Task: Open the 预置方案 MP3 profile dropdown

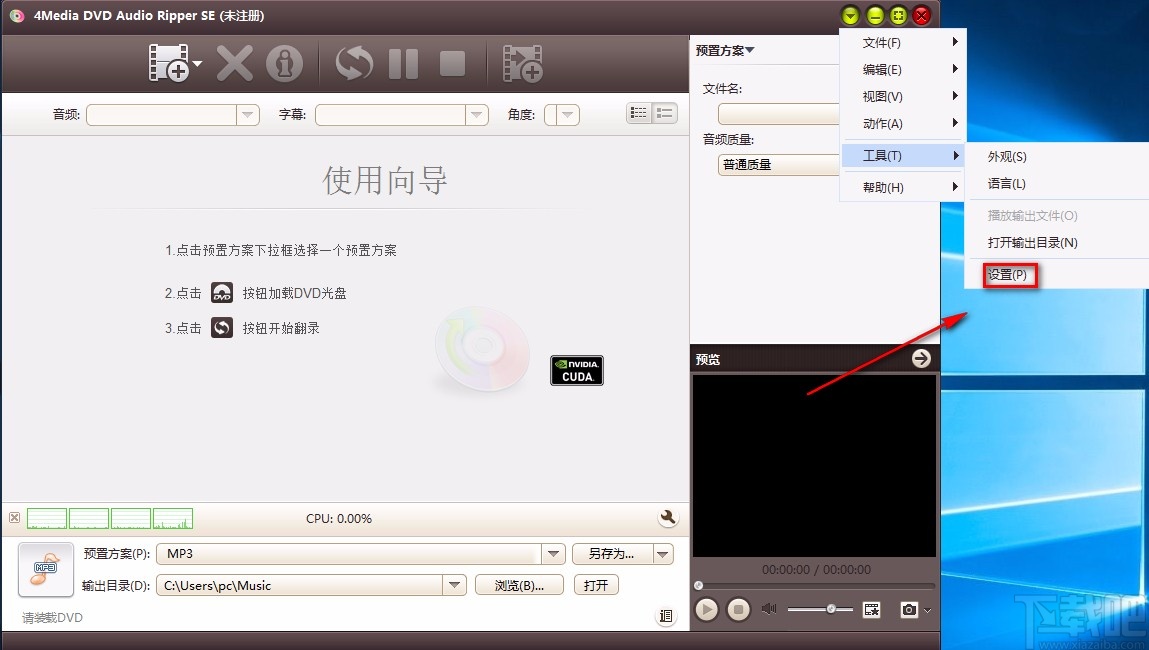Action: (x=553, y=553)
